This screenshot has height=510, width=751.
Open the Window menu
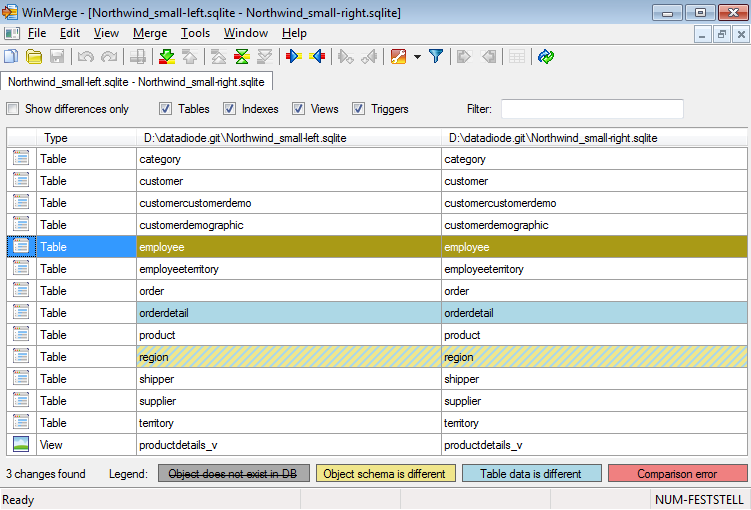246,33
